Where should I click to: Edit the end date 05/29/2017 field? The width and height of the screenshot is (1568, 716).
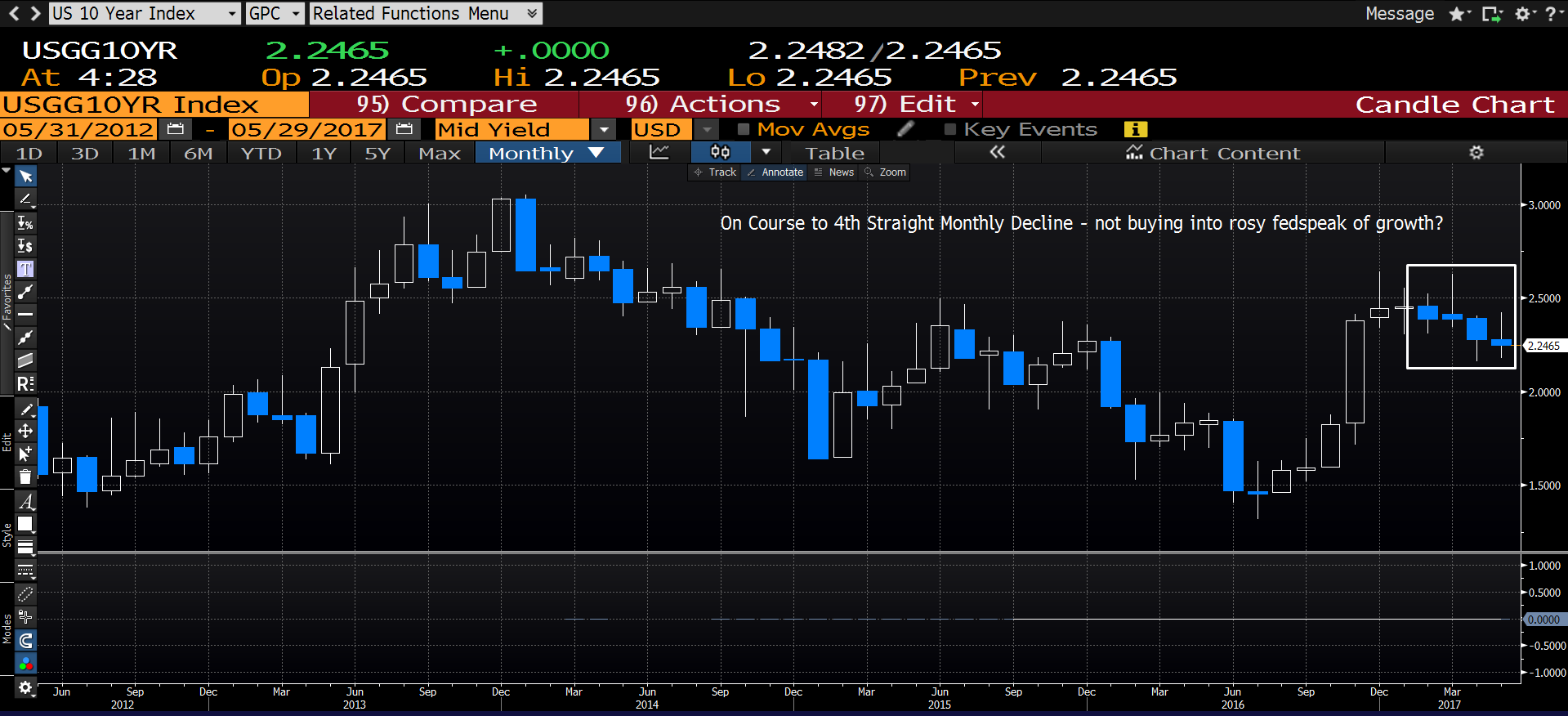[x=307, y=129]
